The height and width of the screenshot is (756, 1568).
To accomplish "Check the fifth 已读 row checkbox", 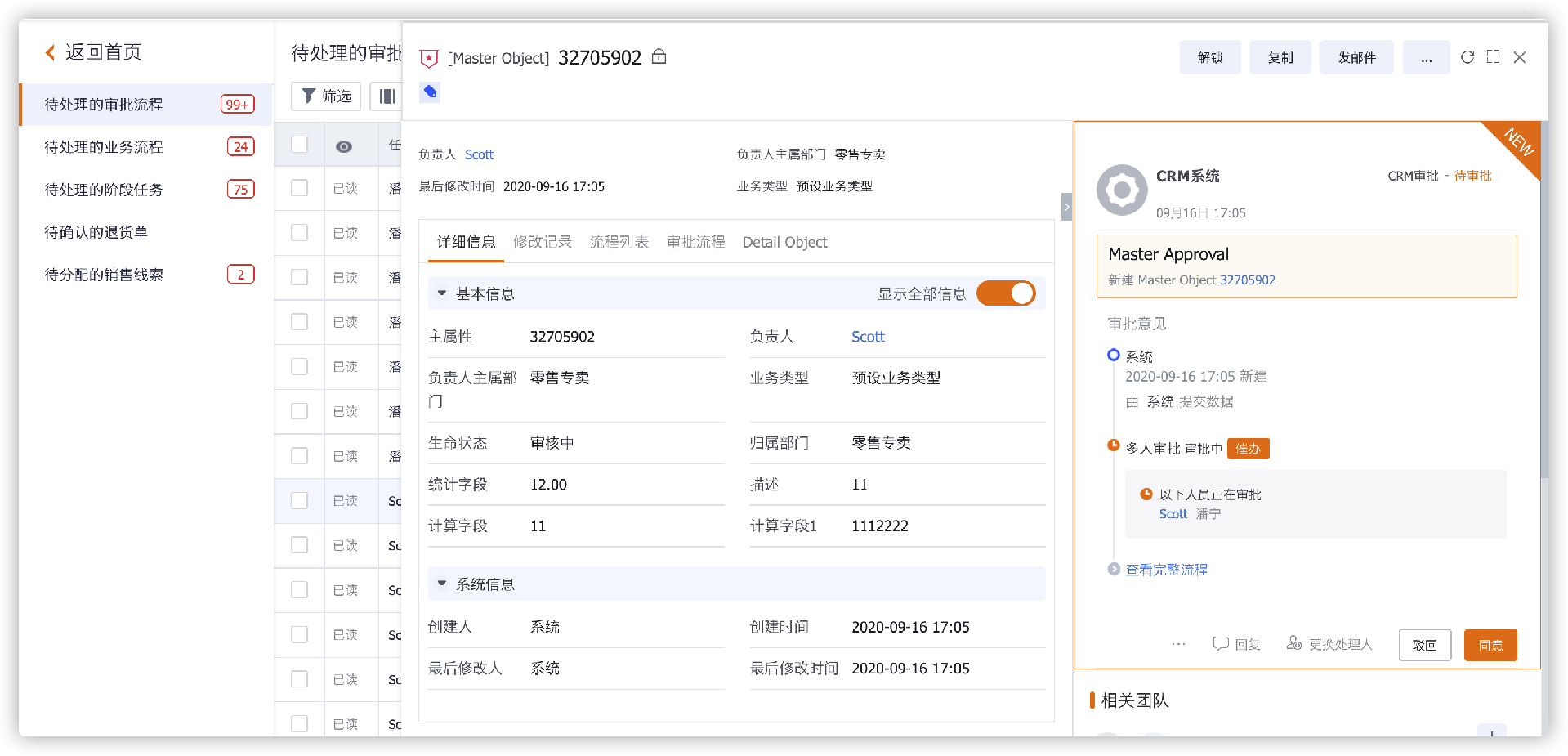I will click(x=300, y=366).
